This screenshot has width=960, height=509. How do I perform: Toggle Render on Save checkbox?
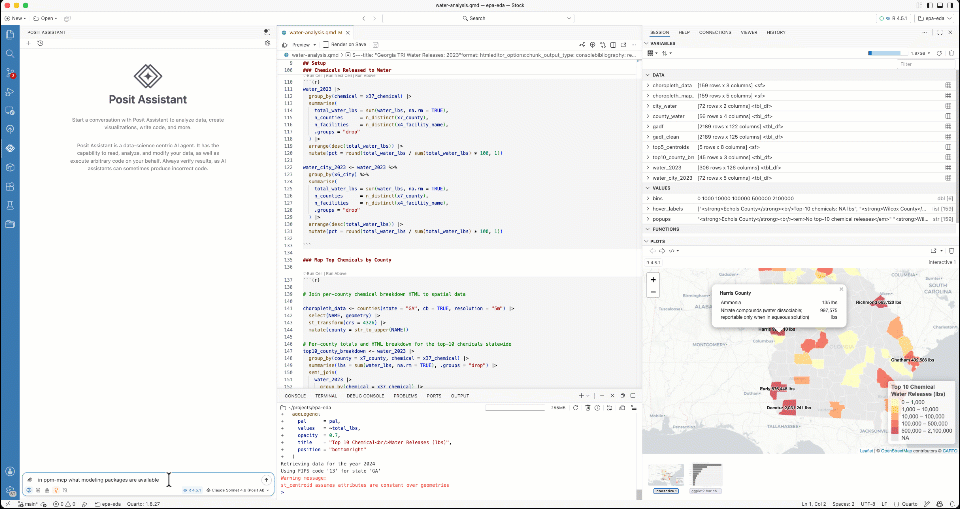[326, 45]
